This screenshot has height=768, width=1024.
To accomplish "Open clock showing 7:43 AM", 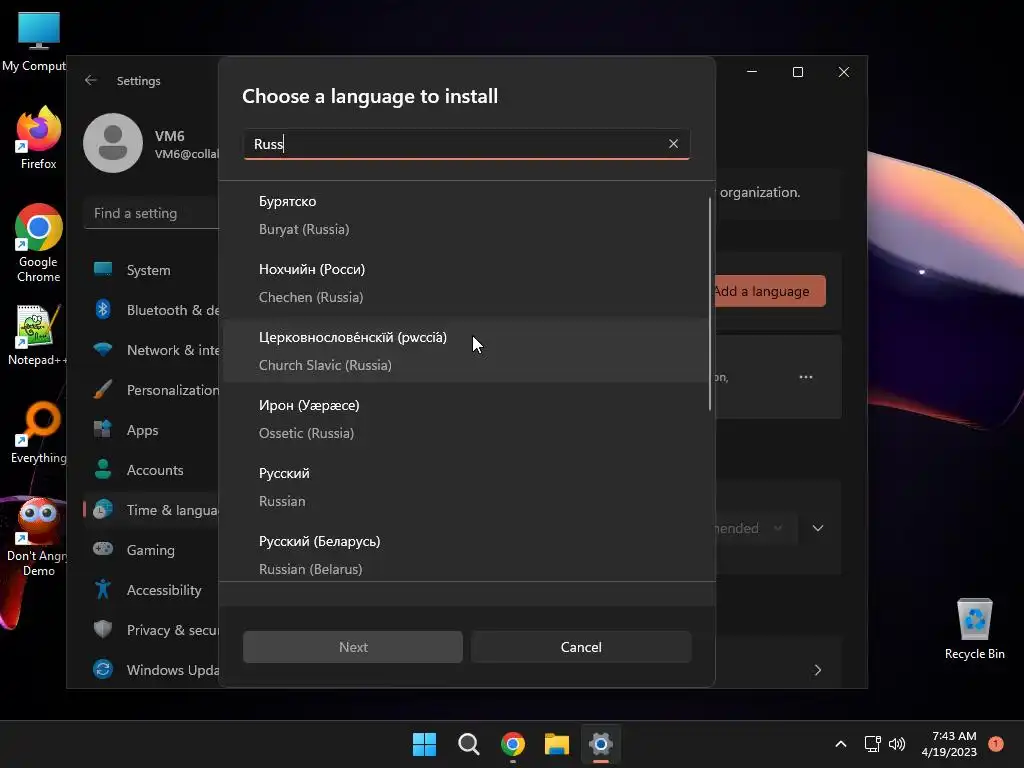I will coord(949,744).
